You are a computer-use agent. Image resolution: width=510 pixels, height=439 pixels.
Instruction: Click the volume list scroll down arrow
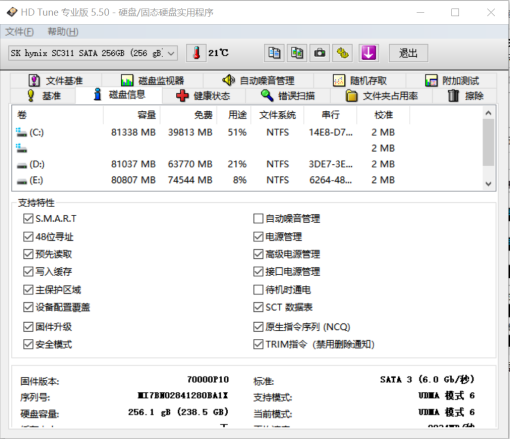(488, 184)
